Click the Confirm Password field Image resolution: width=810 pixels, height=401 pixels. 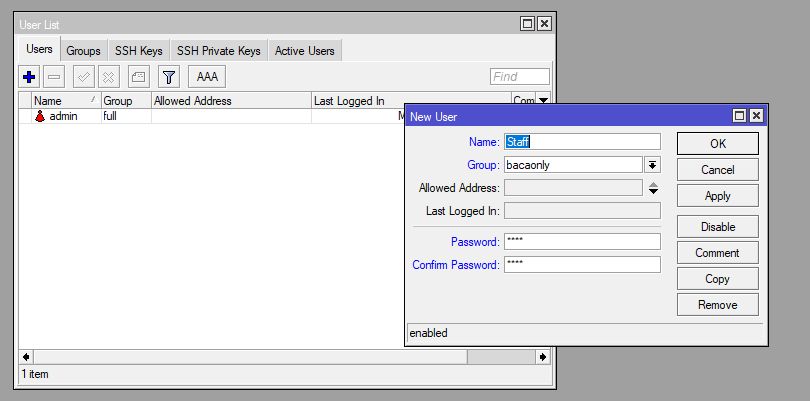coord(582,265)
